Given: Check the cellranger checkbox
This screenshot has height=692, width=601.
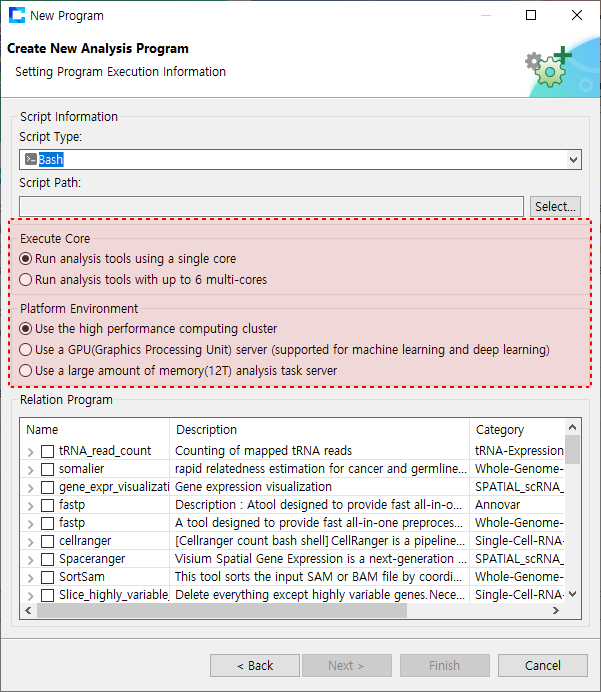Looking at the screenshot, I should 47,542.
